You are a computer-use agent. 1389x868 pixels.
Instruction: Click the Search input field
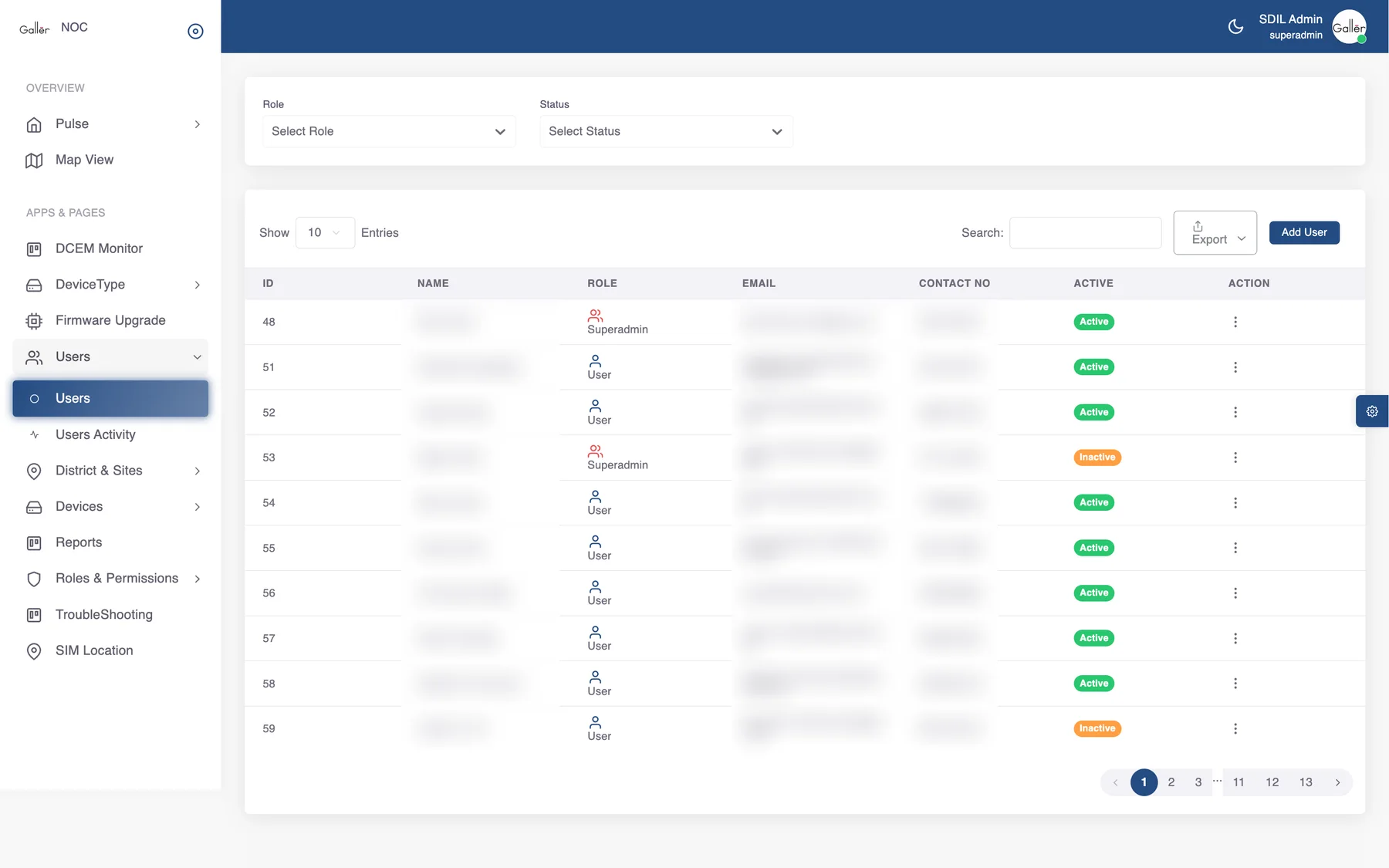[1085, 232]
